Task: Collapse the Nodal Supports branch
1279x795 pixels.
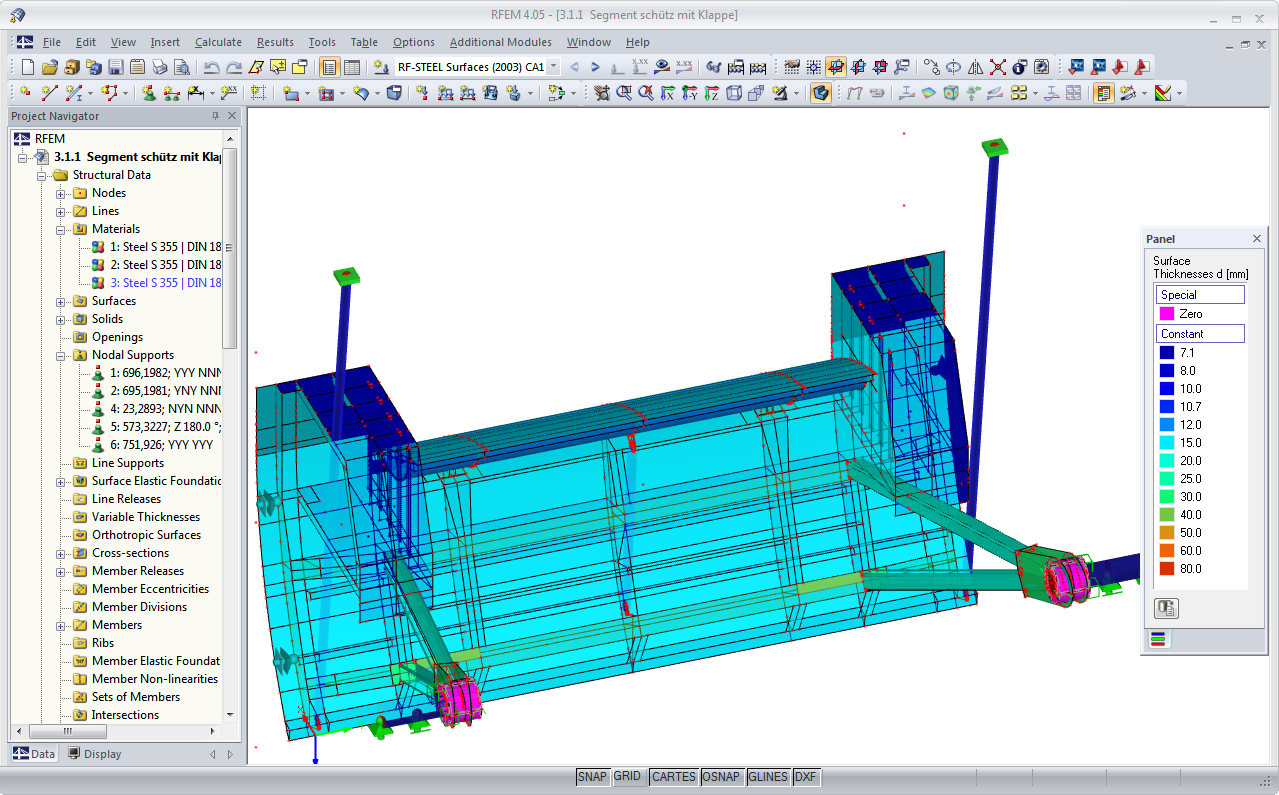Action: (x=58, y=354)
